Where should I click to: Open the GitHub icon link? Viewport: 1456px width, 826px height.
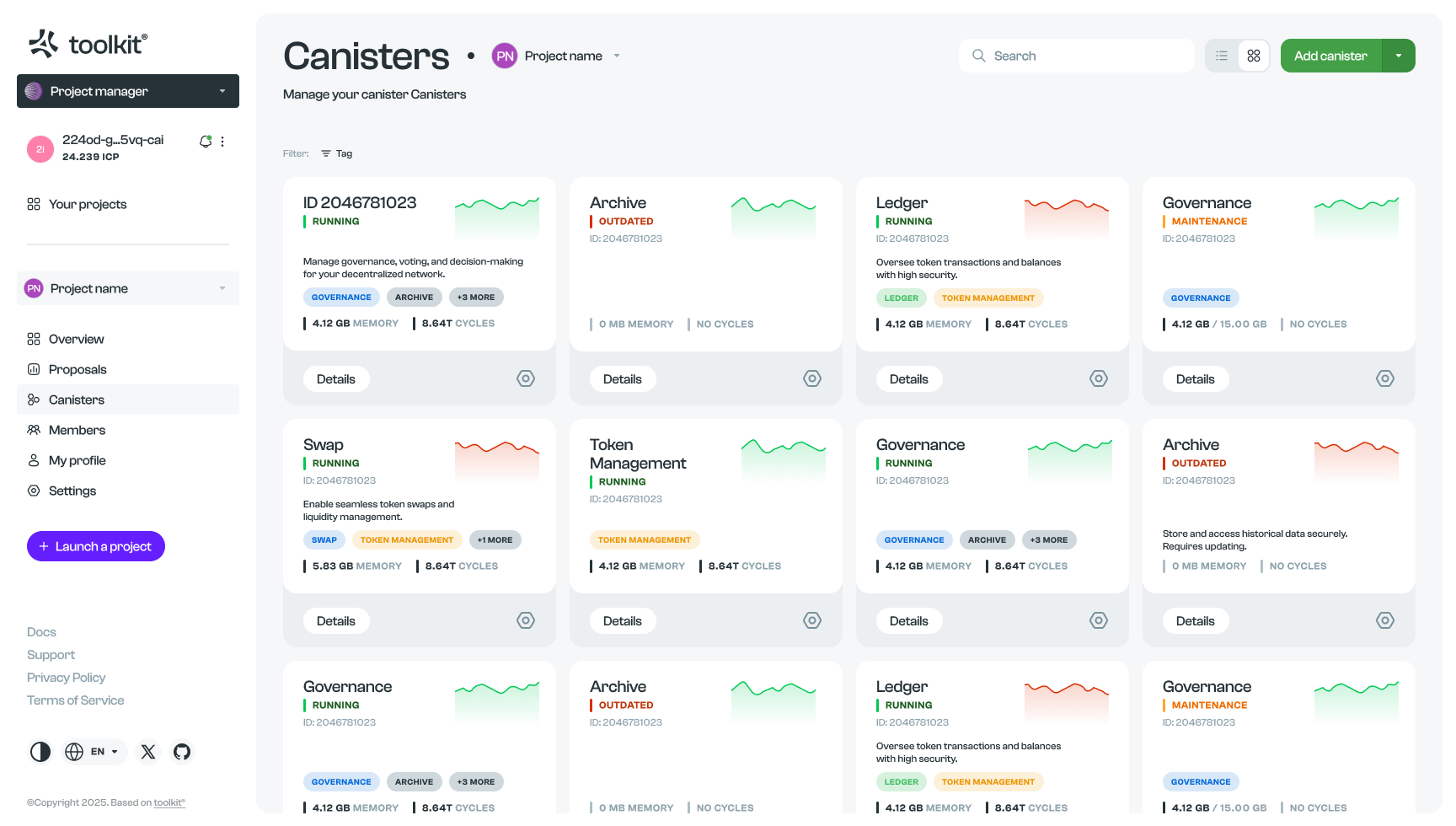182,752
